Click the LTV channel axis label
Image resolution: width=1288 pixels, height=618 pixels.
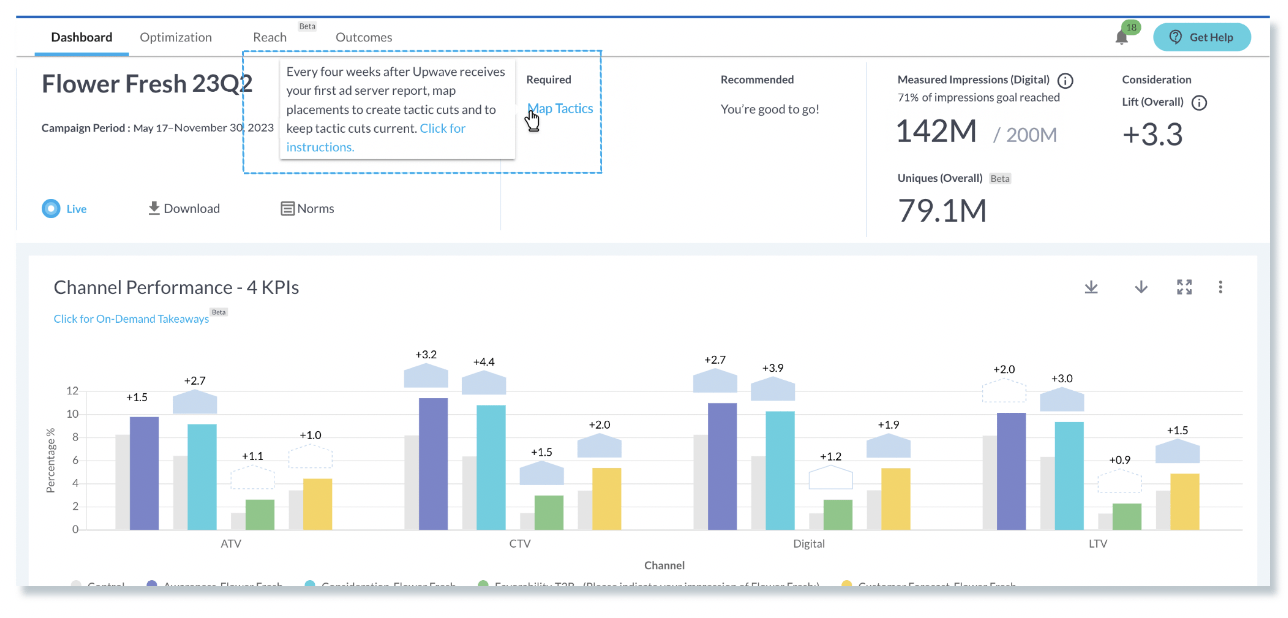coord(1098,544)
